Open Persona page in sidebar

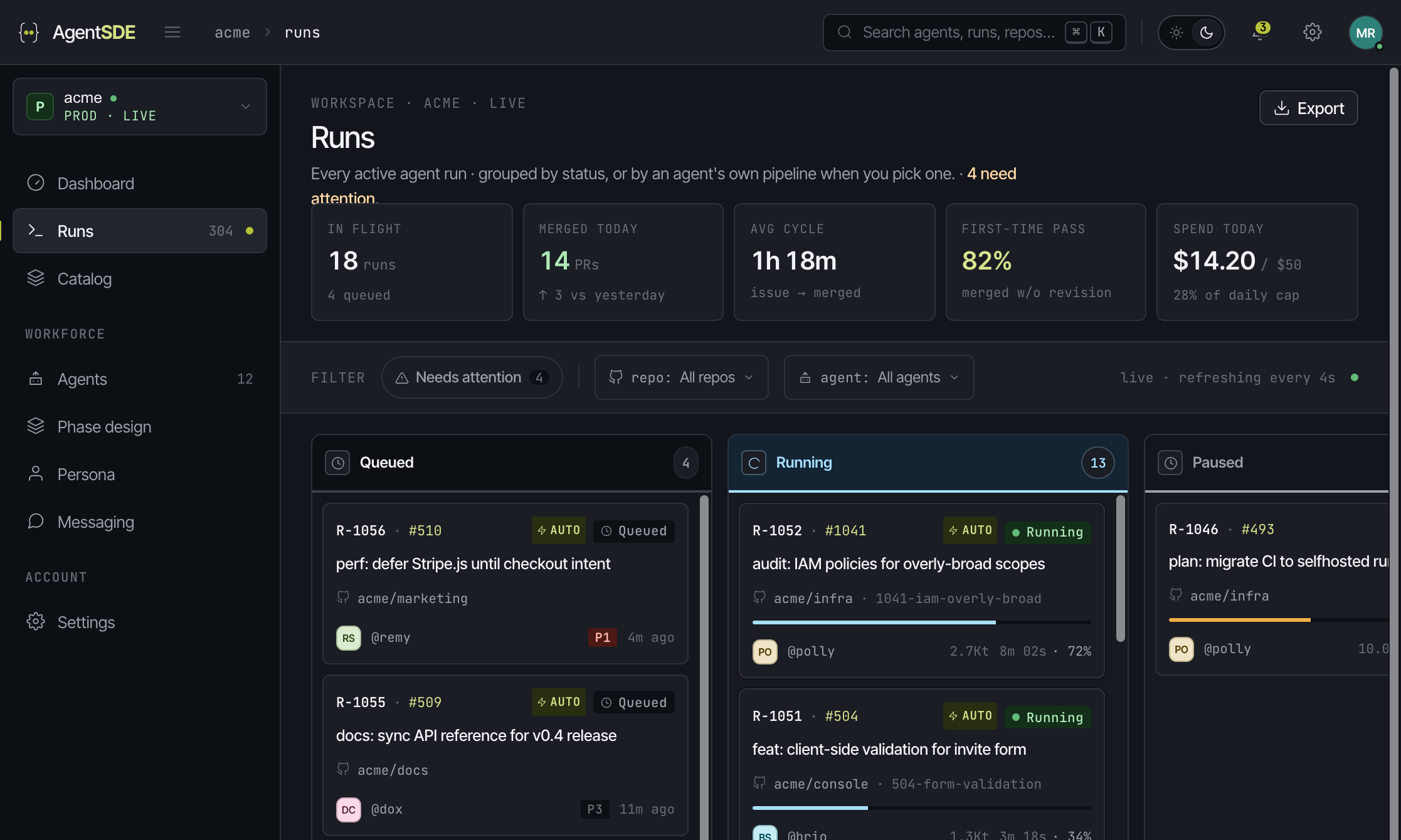click(x=140, y=474)
